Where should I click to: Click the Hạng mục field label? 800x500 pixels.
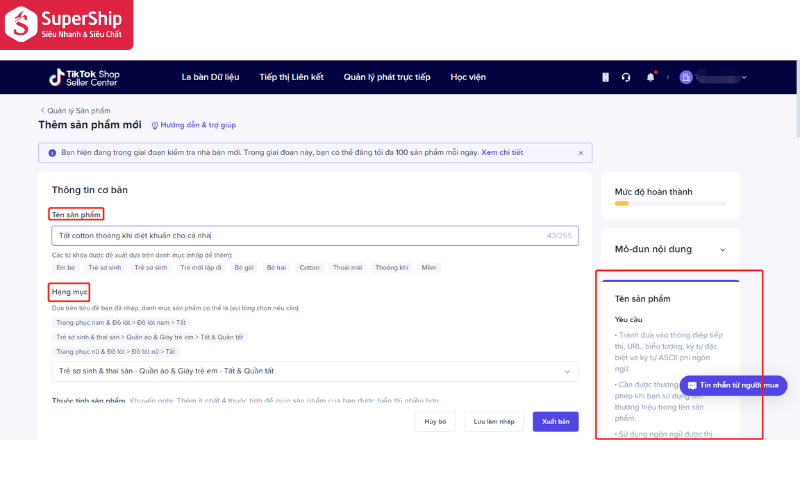[x=69, y=292]
